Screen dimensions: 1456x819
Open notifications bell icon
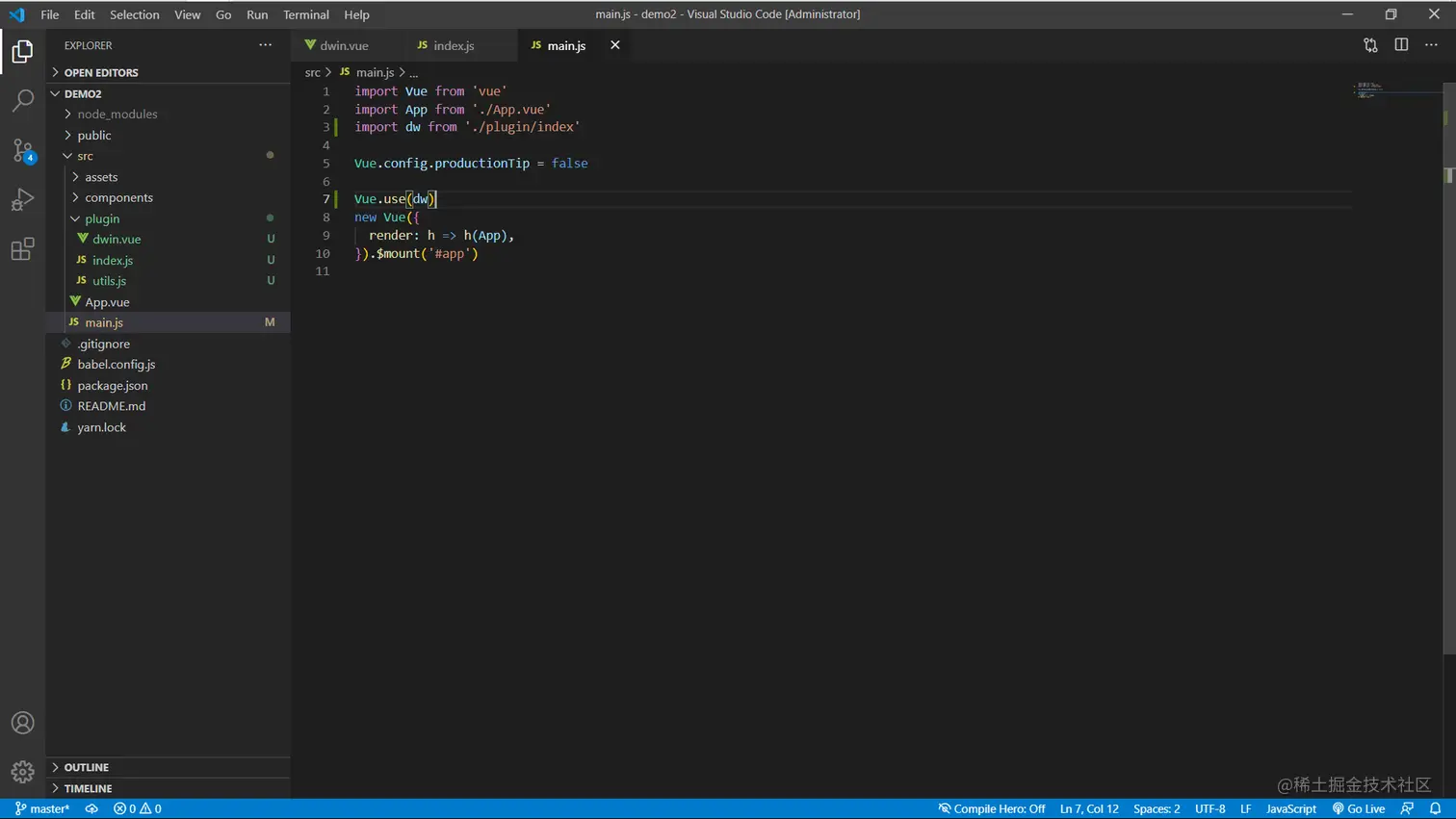(x=1435, y=809)
